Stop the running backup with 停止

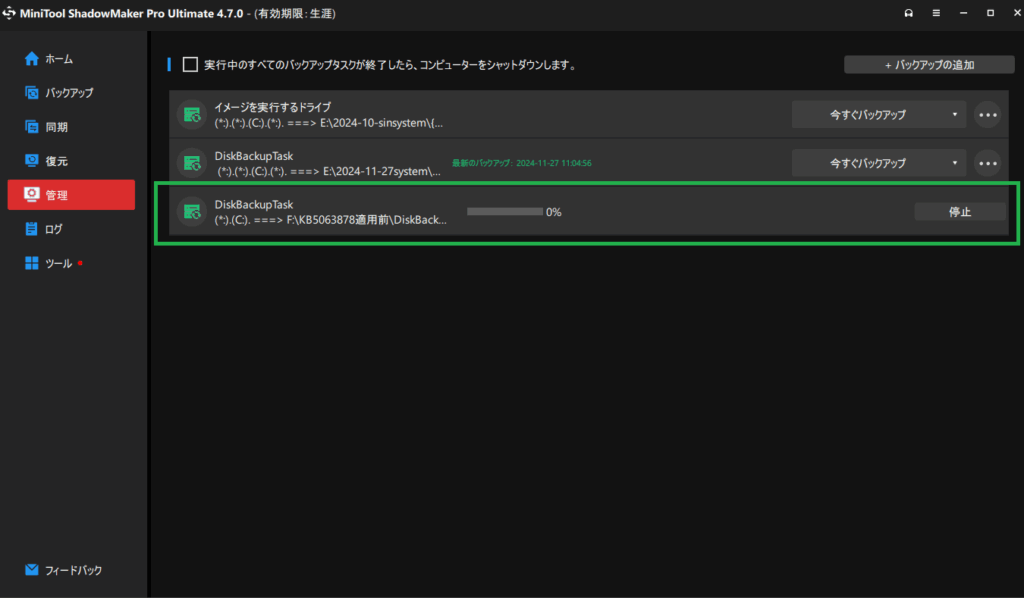click(959, 212)
